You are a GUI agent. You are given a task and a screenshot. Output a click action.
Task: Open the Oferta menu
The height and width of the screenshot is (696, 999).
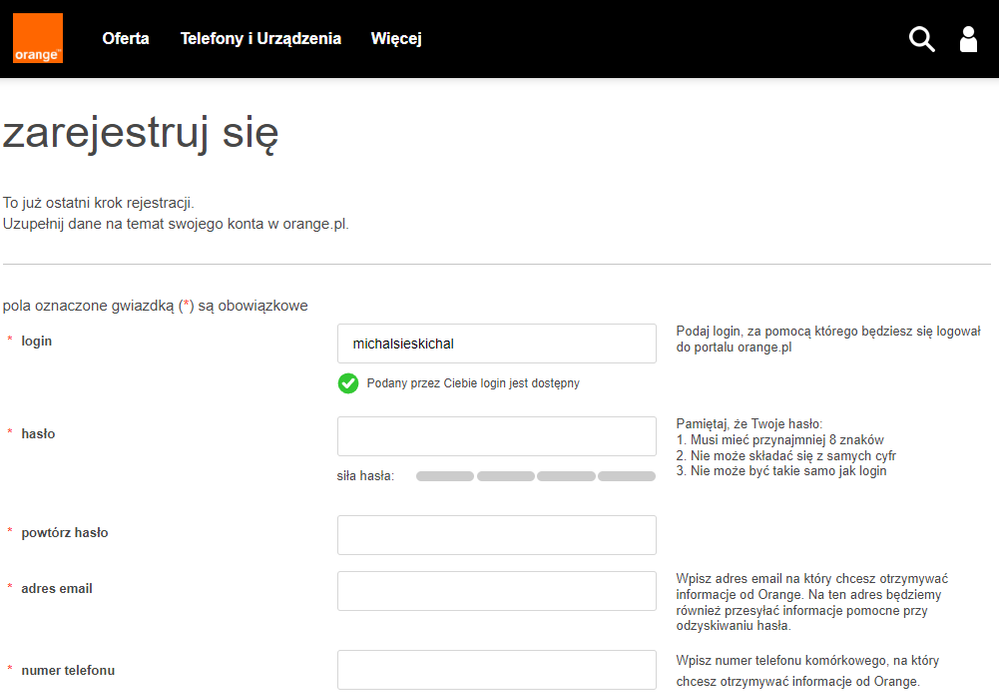click(x=125, y=39)
